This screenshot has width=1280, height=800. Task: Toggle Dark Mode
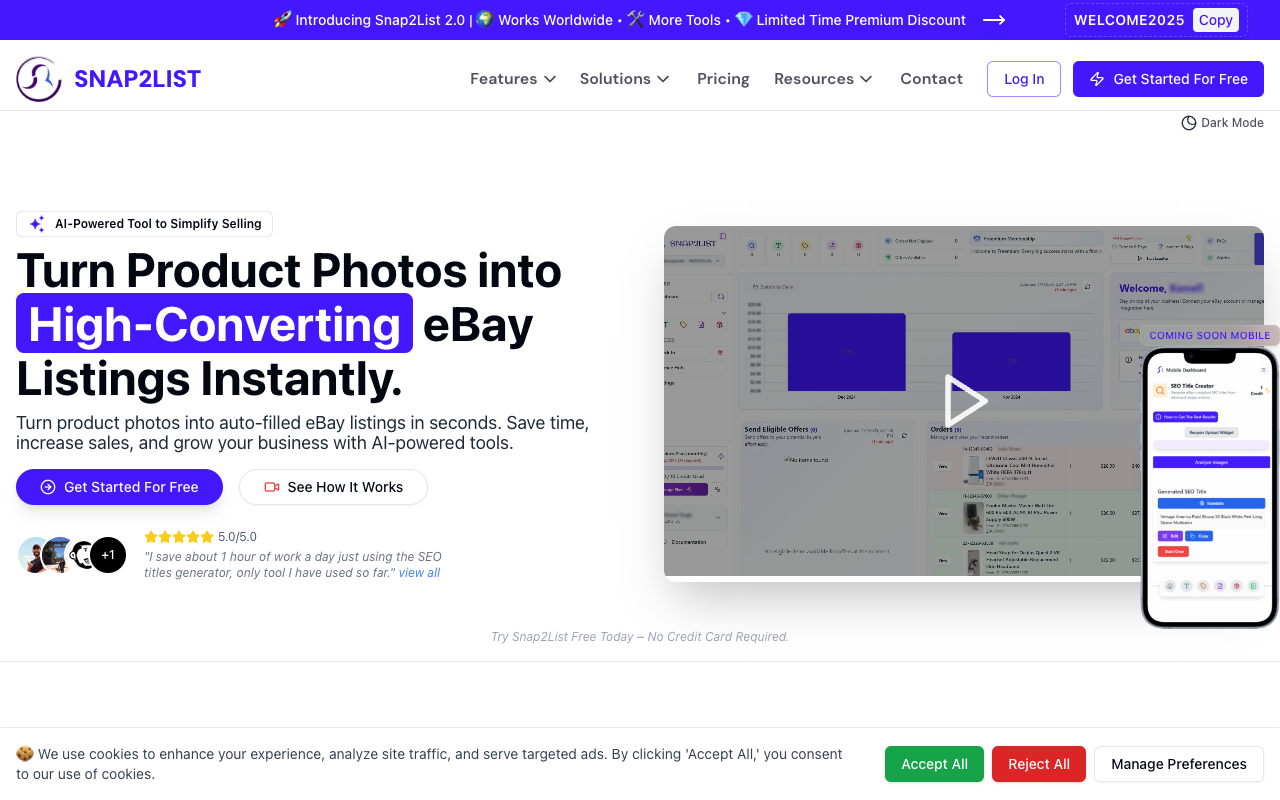(x=1222, y=122)
